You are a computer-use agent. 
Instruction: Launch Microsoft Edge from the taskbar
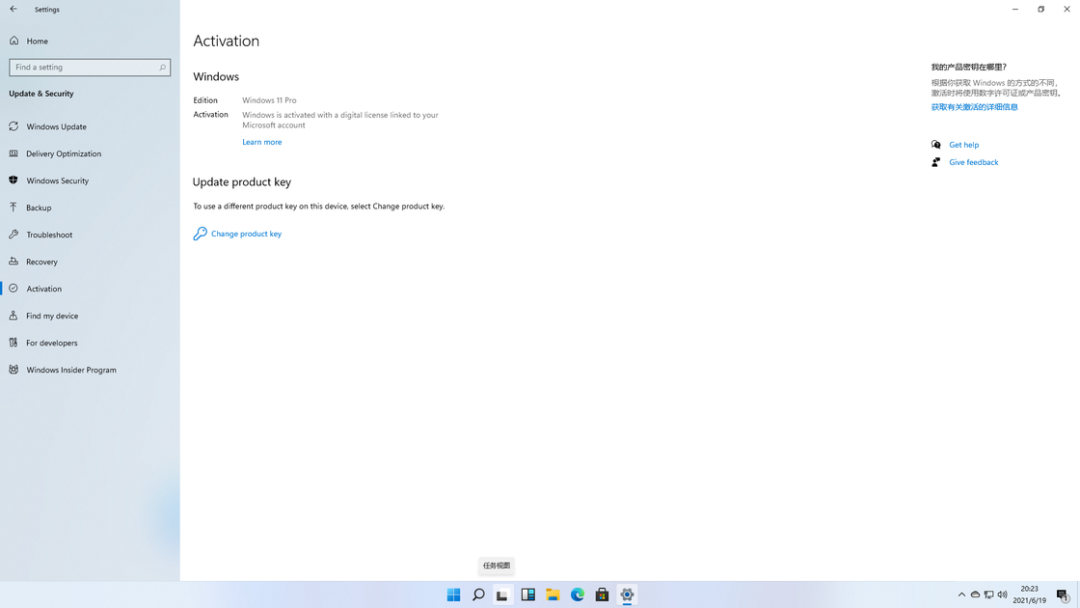coord(577,595)
